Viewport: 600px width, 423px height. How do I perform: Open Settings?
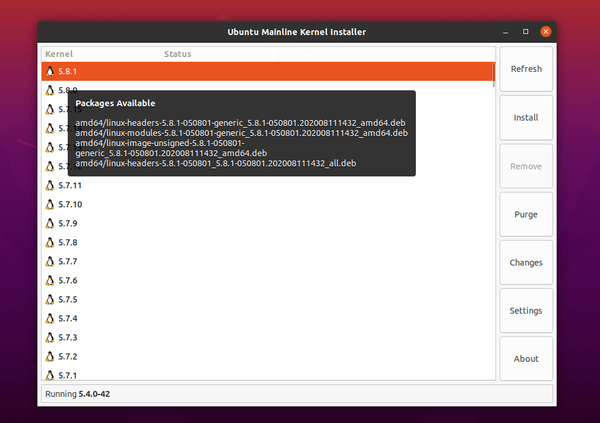[526, 310]
